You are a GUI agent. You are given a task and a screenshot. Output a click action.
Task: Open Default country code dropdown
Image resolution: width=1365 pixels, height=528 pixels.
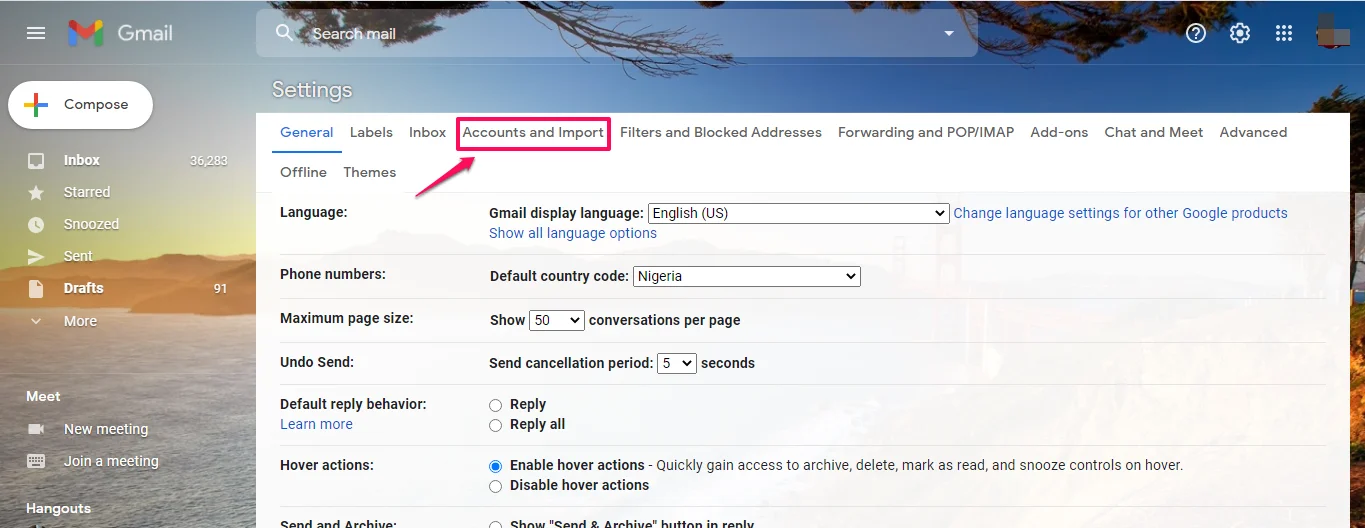pyautogui.click(x=747, y=276)
